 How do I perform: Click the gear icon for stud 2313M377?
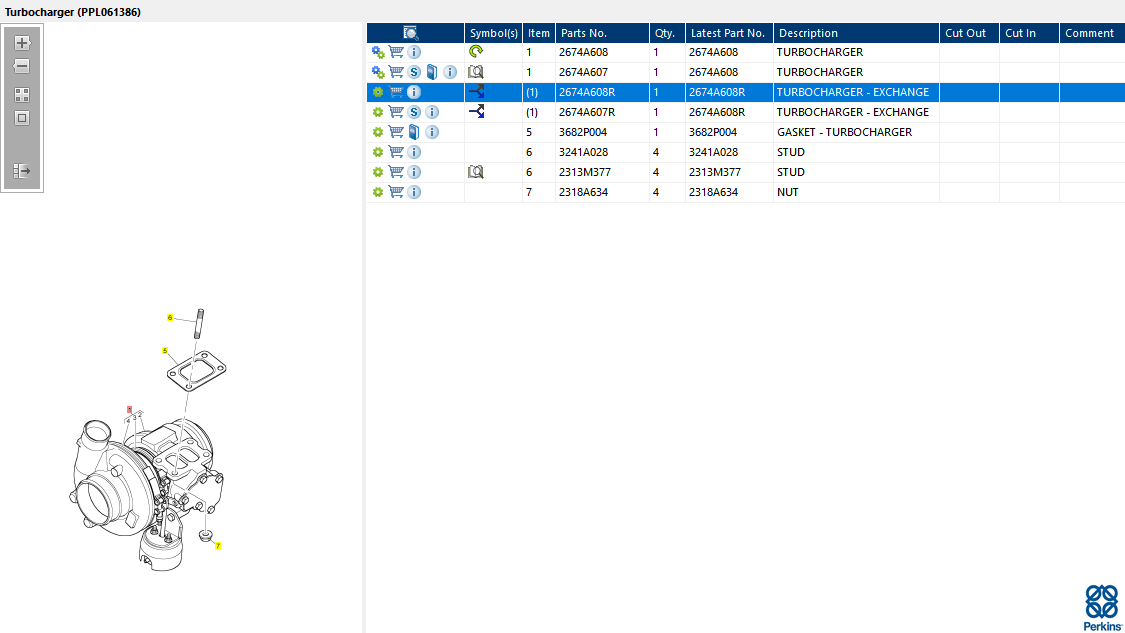point(378,172)
